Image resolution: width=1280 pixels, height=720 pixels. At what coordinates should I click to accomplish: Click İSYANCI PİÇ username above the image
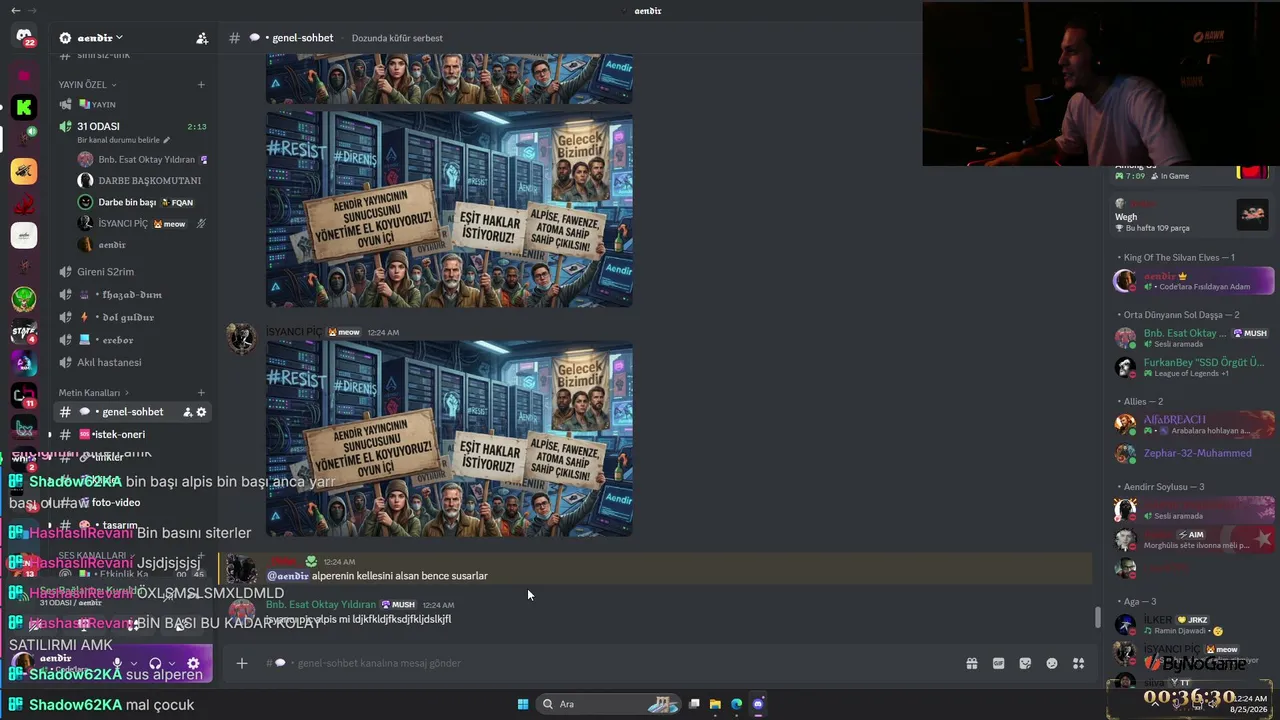coord(294,332)
